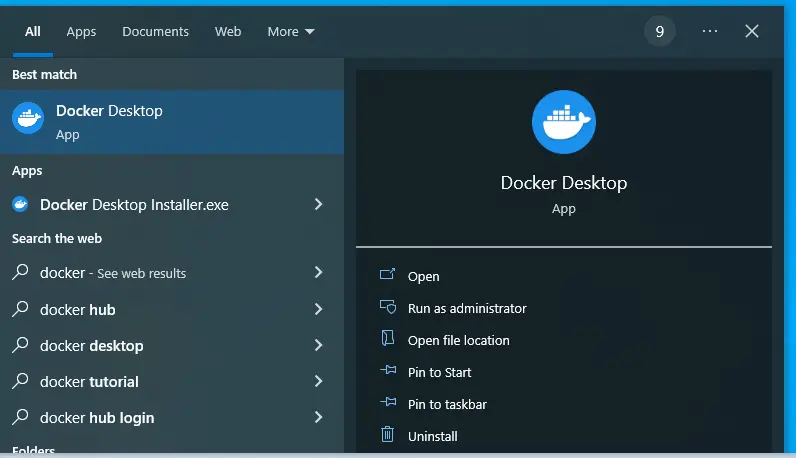The width and height of the screenshot is (796, 458).
Task: Switch to the Web filter tab
Action: 228,31
